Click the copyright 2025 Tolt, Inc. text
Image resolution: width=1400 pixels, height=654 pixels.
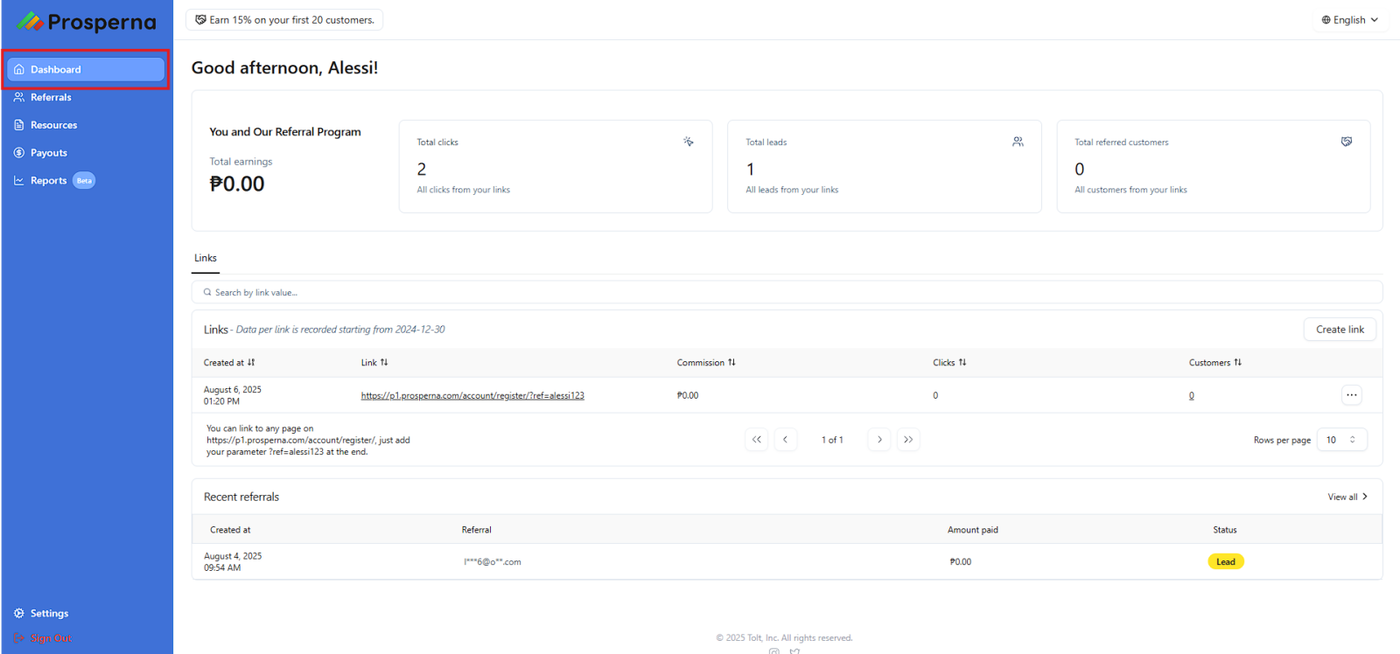coord(784,637)
